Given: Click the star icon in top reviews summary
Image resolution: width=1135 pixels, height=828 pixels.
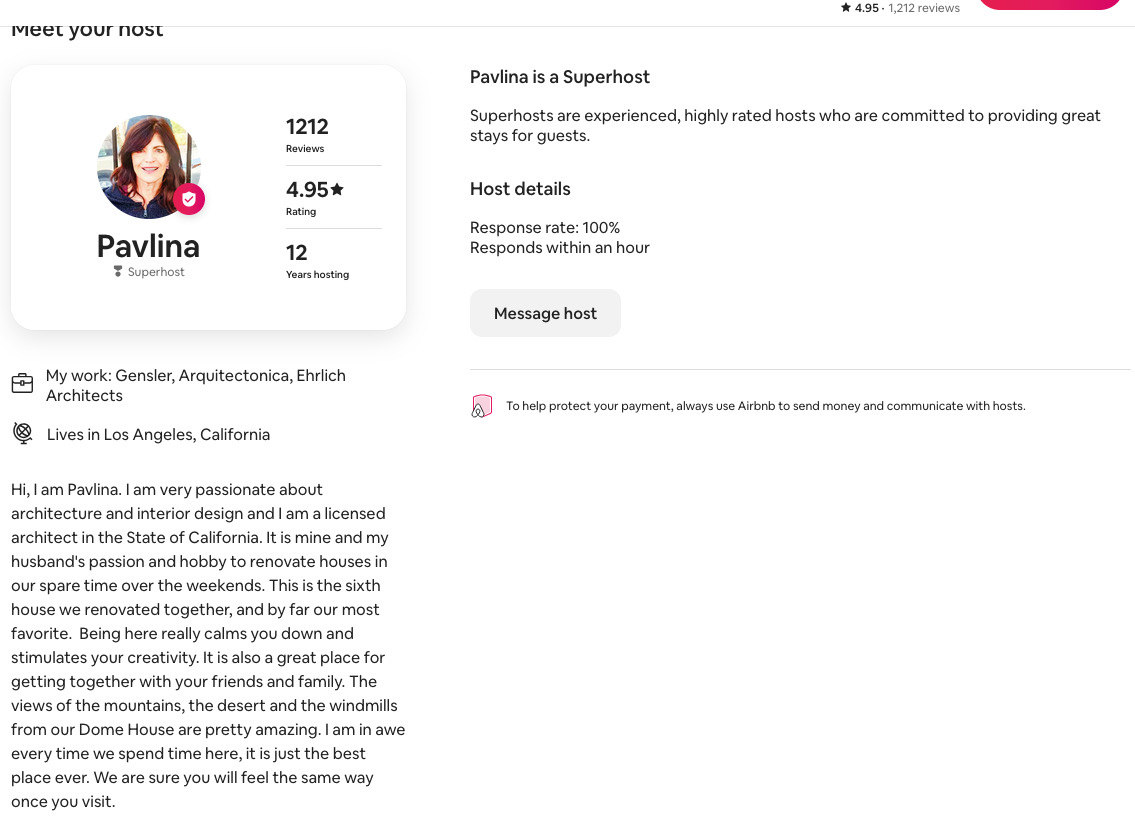Looking at the screenshot, I should point(846,8).
